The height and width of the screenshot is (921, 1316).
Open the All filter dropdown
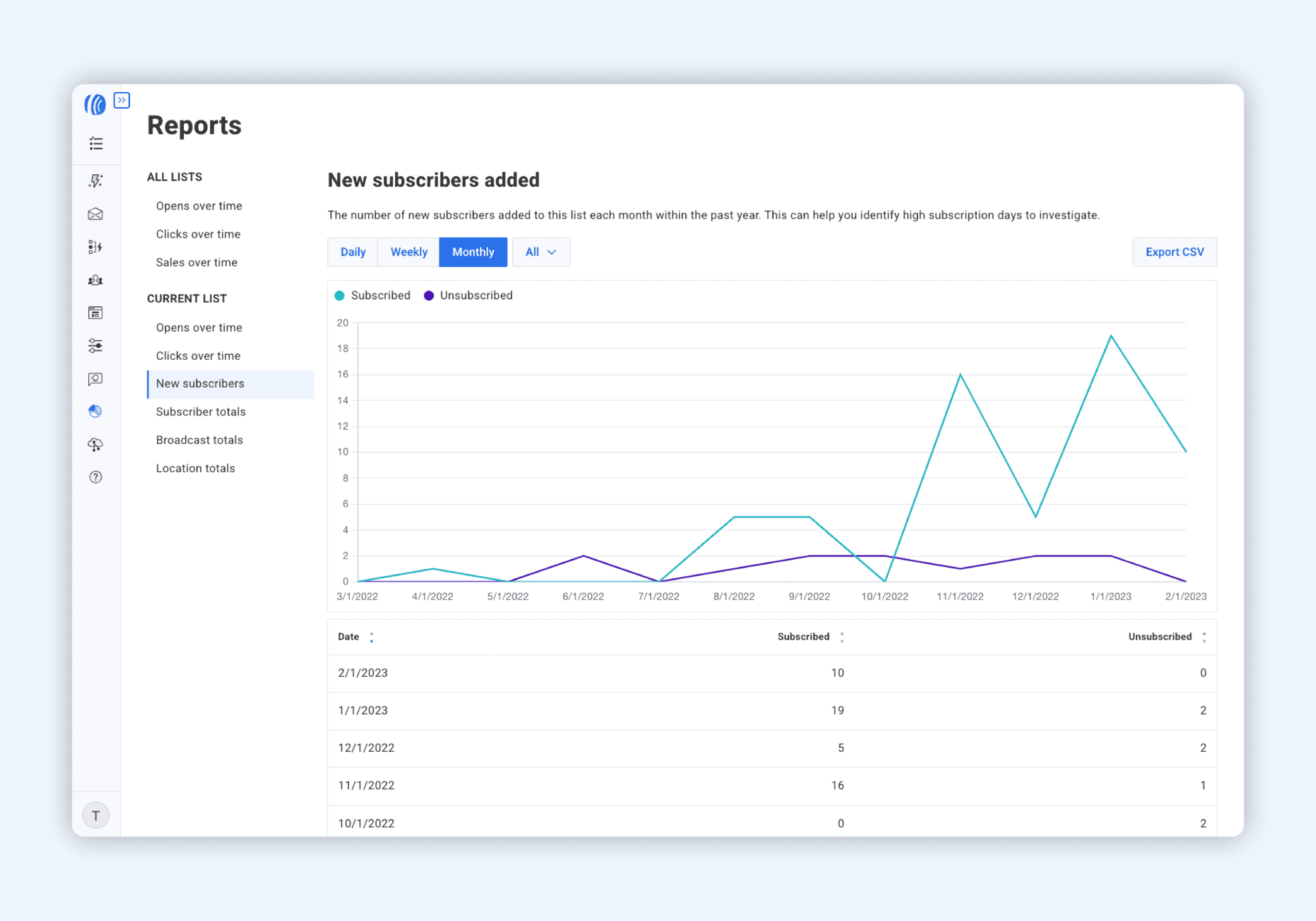point(541,252)
